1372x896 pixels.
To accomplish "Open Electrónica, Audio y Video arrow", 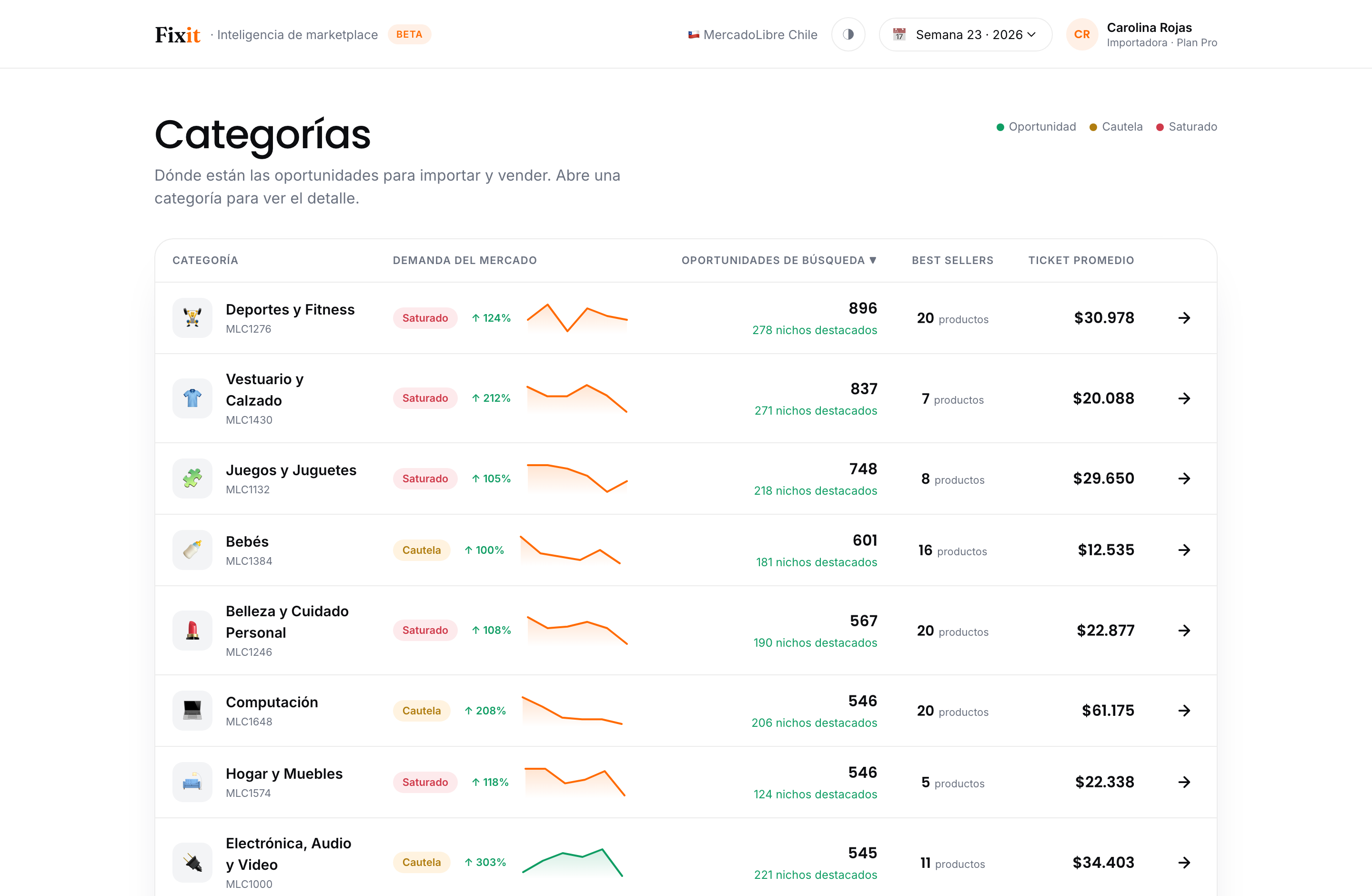I will click(x=1184, y=862).
